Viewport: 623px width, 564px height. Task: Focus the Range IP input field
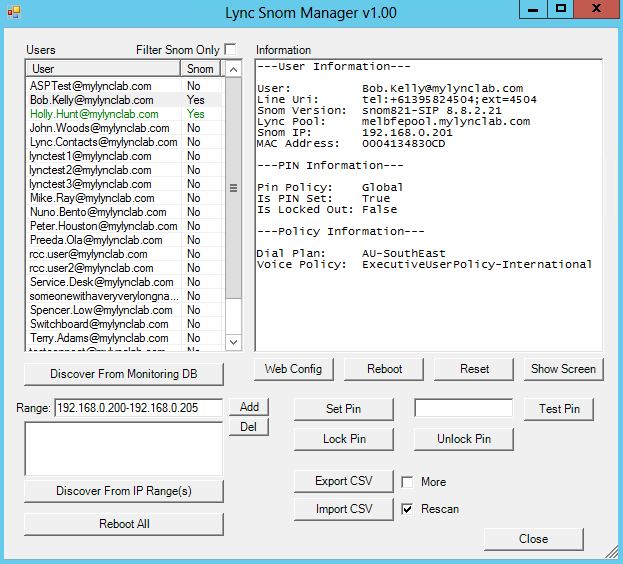click(x=139, y=408)
